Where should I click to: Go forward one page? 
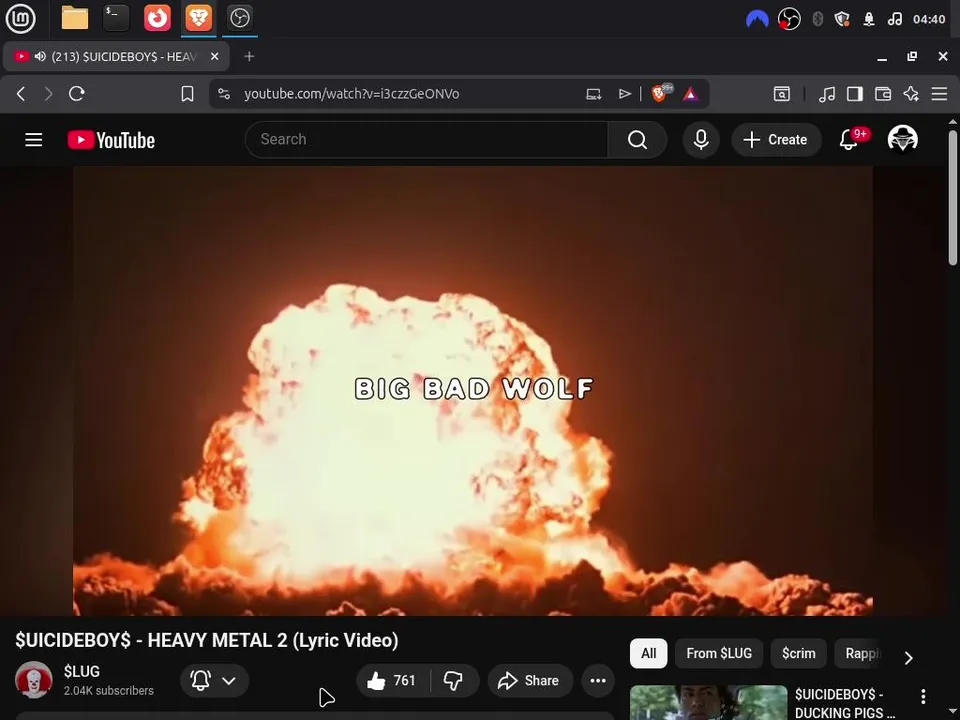[48, 94]
